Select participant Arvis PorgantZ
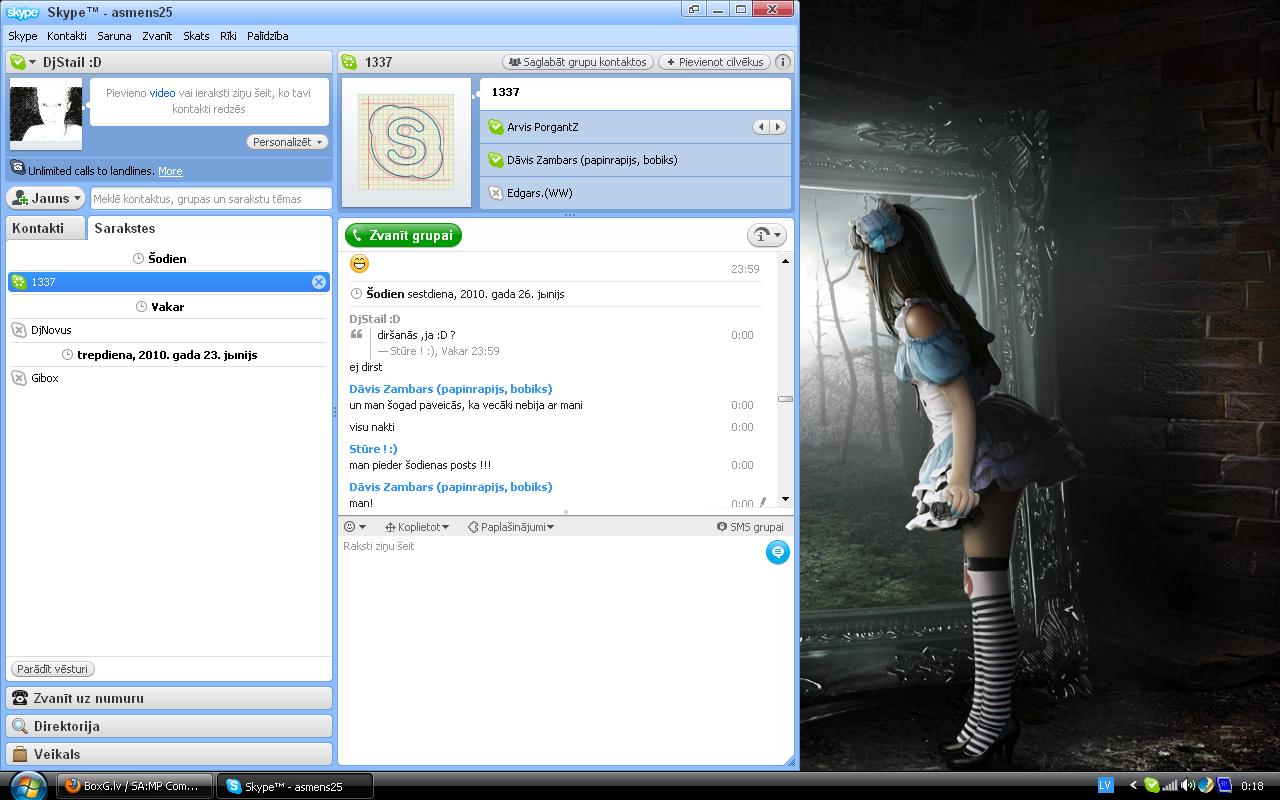Screen dimensions: 1280x800 pyautogui.click(x=635, y=127)
